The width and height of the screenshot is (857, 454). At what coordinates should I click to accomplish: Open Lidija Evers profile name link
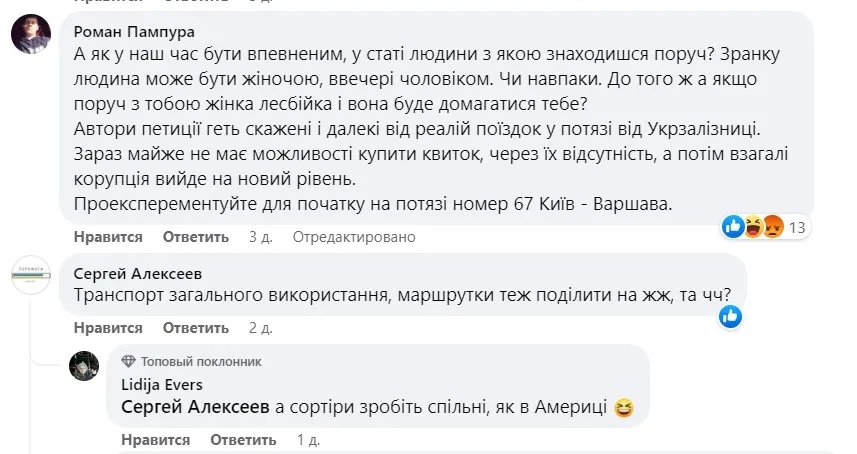pyautogui.click(x=160, y=384)
